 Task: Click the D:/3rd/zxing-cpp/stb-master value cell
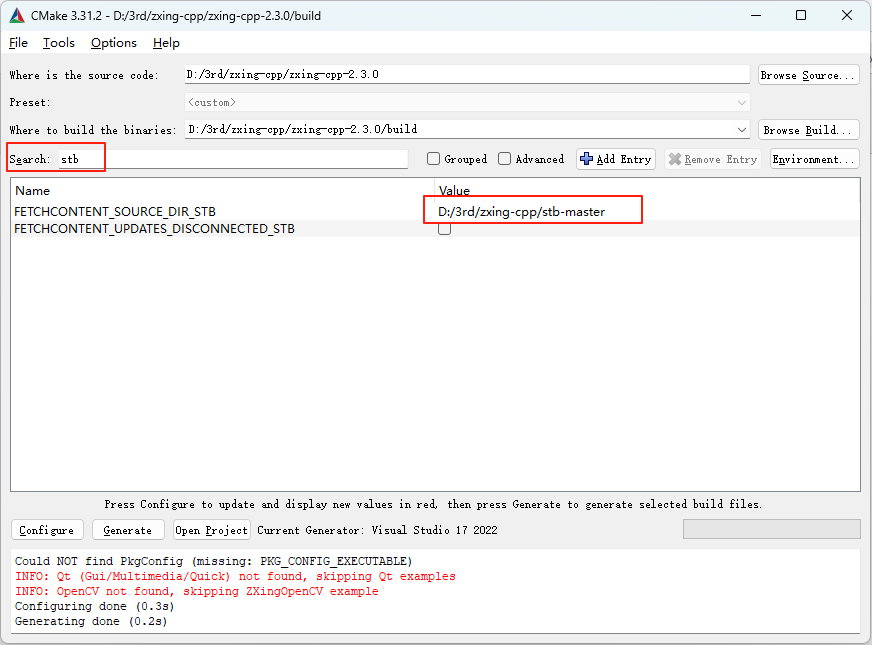click(522, 212)
